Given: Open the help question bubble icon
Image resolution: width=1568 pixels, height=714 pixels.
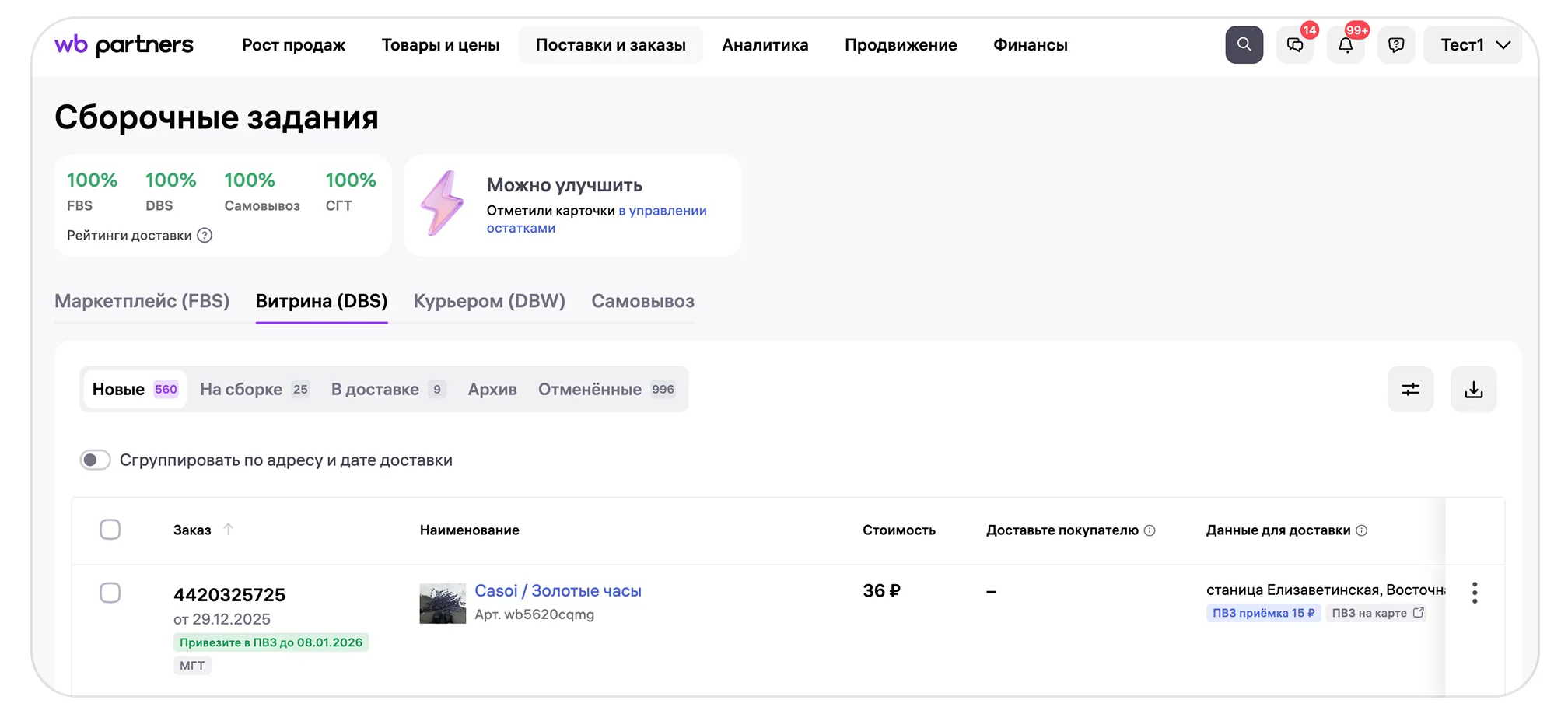Looking at the screenshot, I should click(x=1396, y=45).
